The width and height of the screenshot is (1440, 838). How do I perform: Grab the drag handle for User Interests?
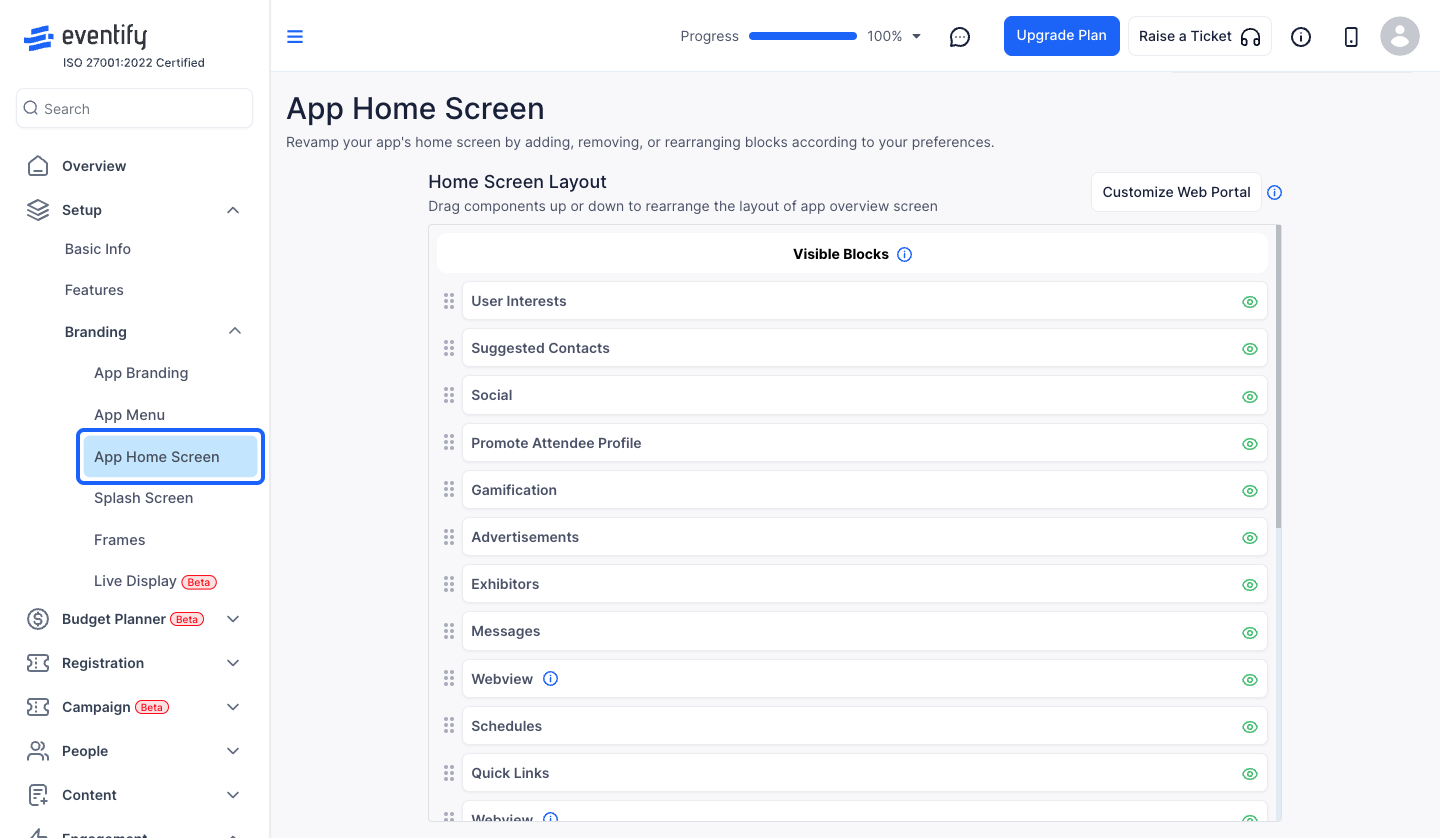(x=449, y=301)
